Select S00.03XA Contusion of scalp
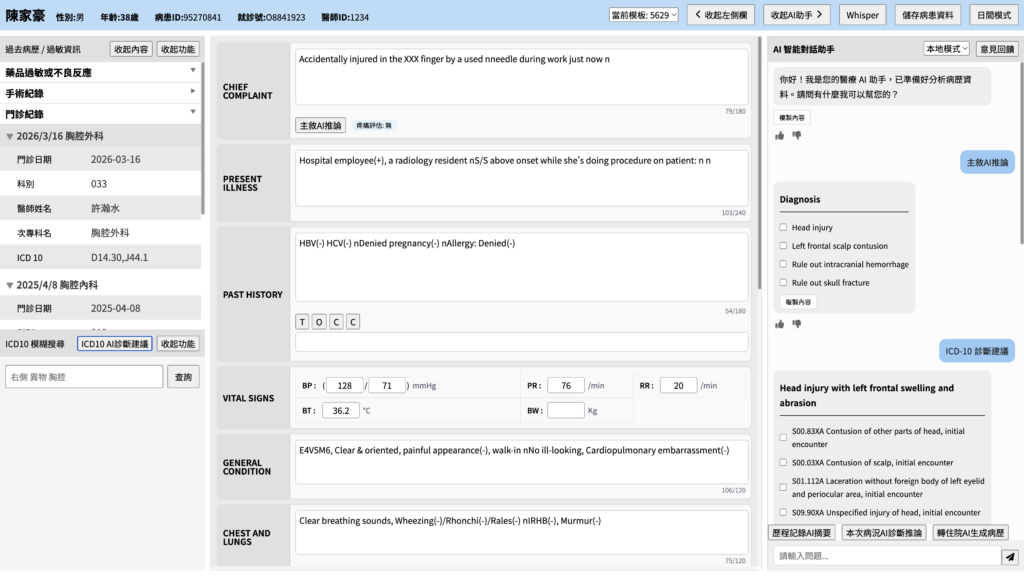This screenshot has width=1024, height=577. click(x=783, y=462)
